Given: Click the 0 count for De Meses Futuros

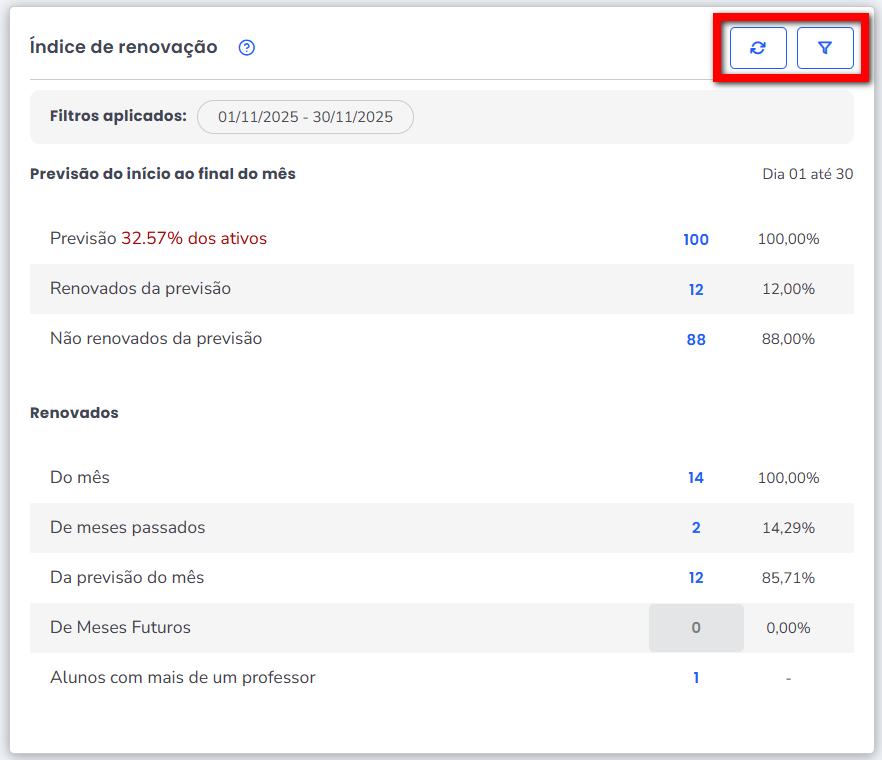Looking at the screenshot, I should (696, 628).
